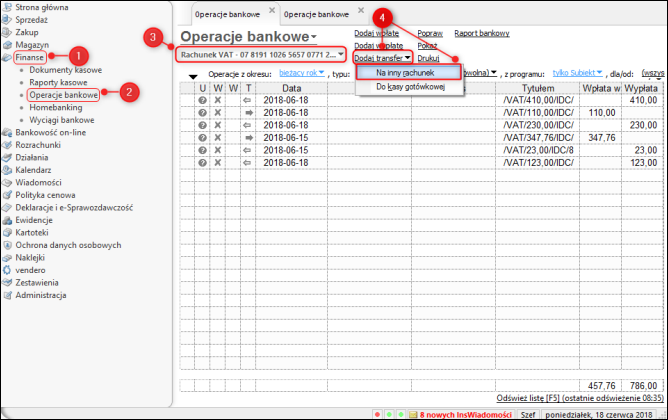This screenshot has height=420, width=668.
Task: Click the left arrow icon in 23,00 row
Action: [x=247, y=150]
